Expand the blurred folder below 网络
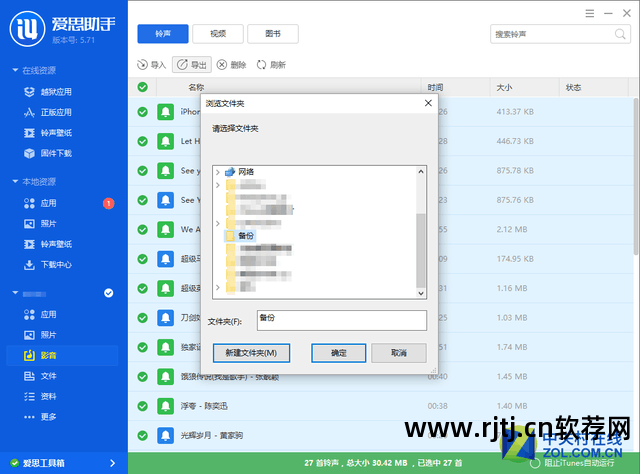This screenshot has height=474, width=640. [x=218, y=185]
